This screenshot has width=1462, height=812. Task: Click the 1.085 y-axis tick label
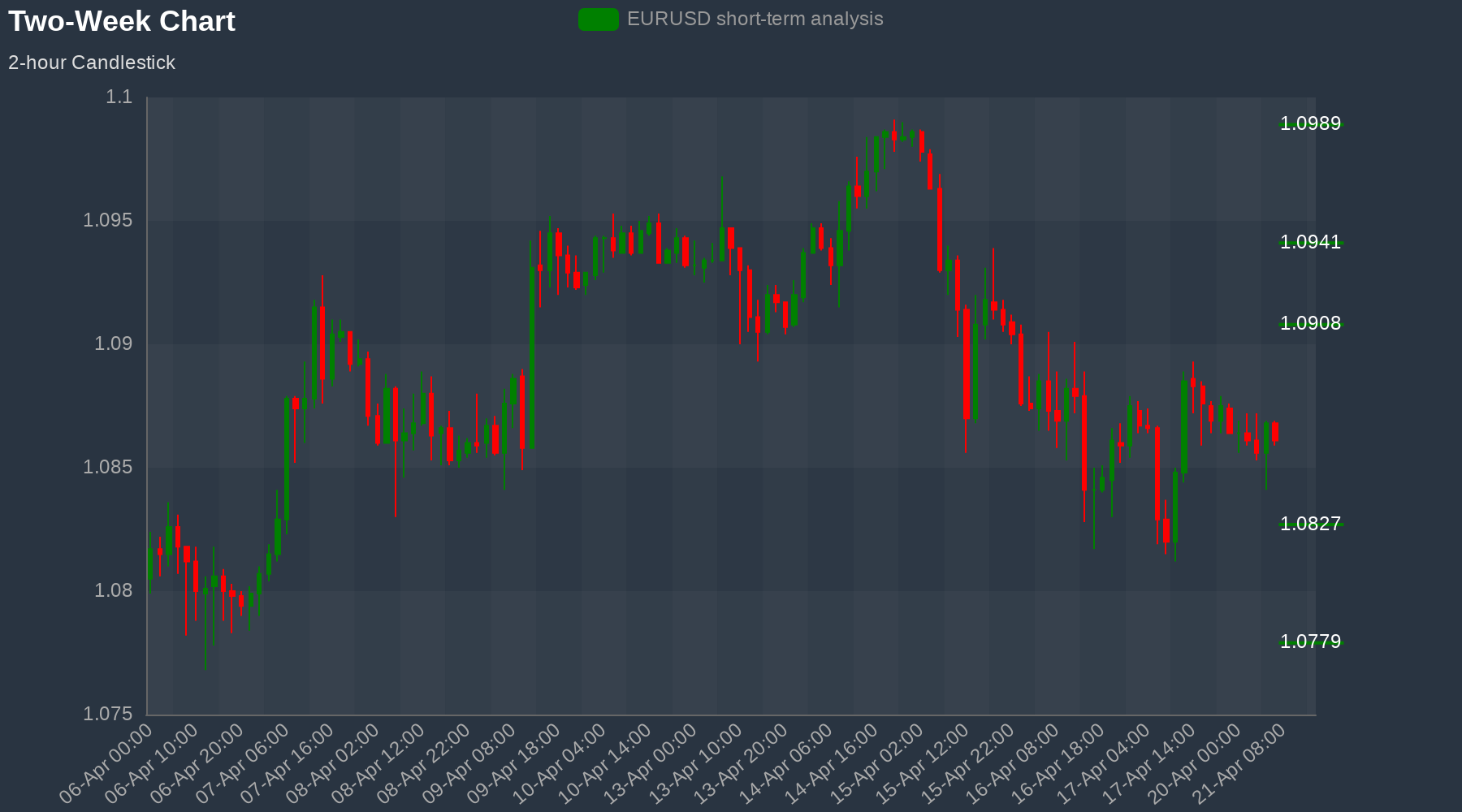107,467
